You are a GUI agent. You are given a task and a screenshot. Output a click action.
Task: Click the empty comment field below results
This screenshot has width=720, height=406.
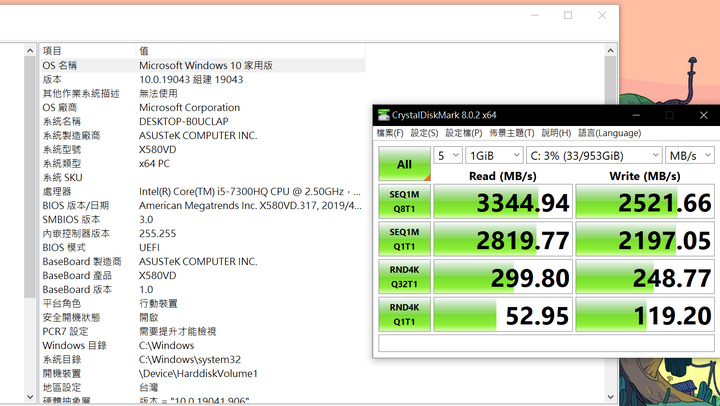pos(546,343)
